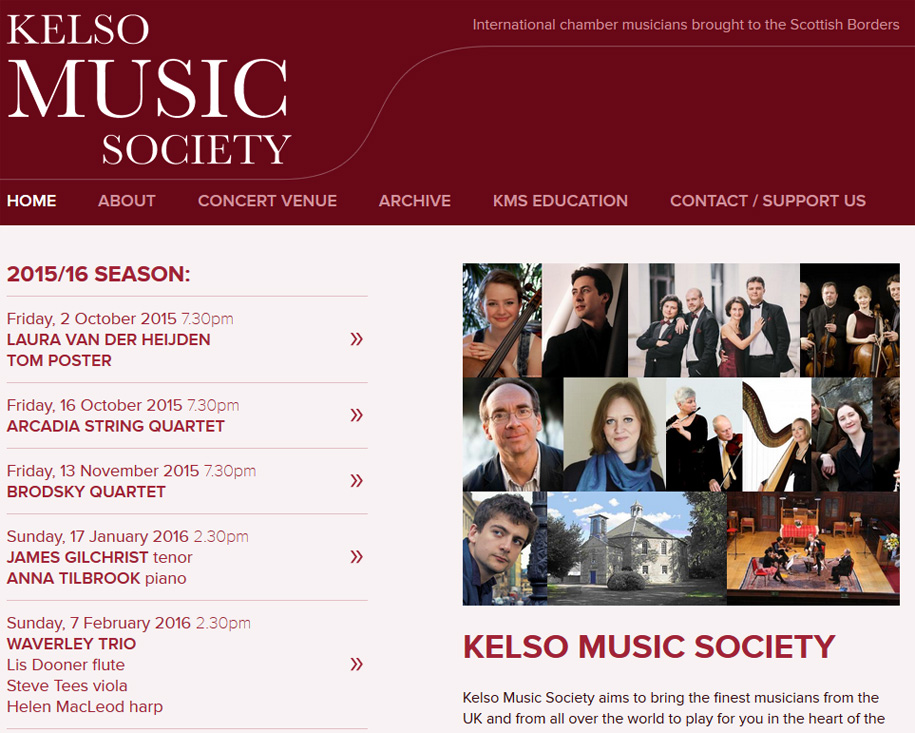Image resolution: width=915 pixels, height=733 pixels.
Task: Open KMS Education section
Action: click(x=560, y=201)
